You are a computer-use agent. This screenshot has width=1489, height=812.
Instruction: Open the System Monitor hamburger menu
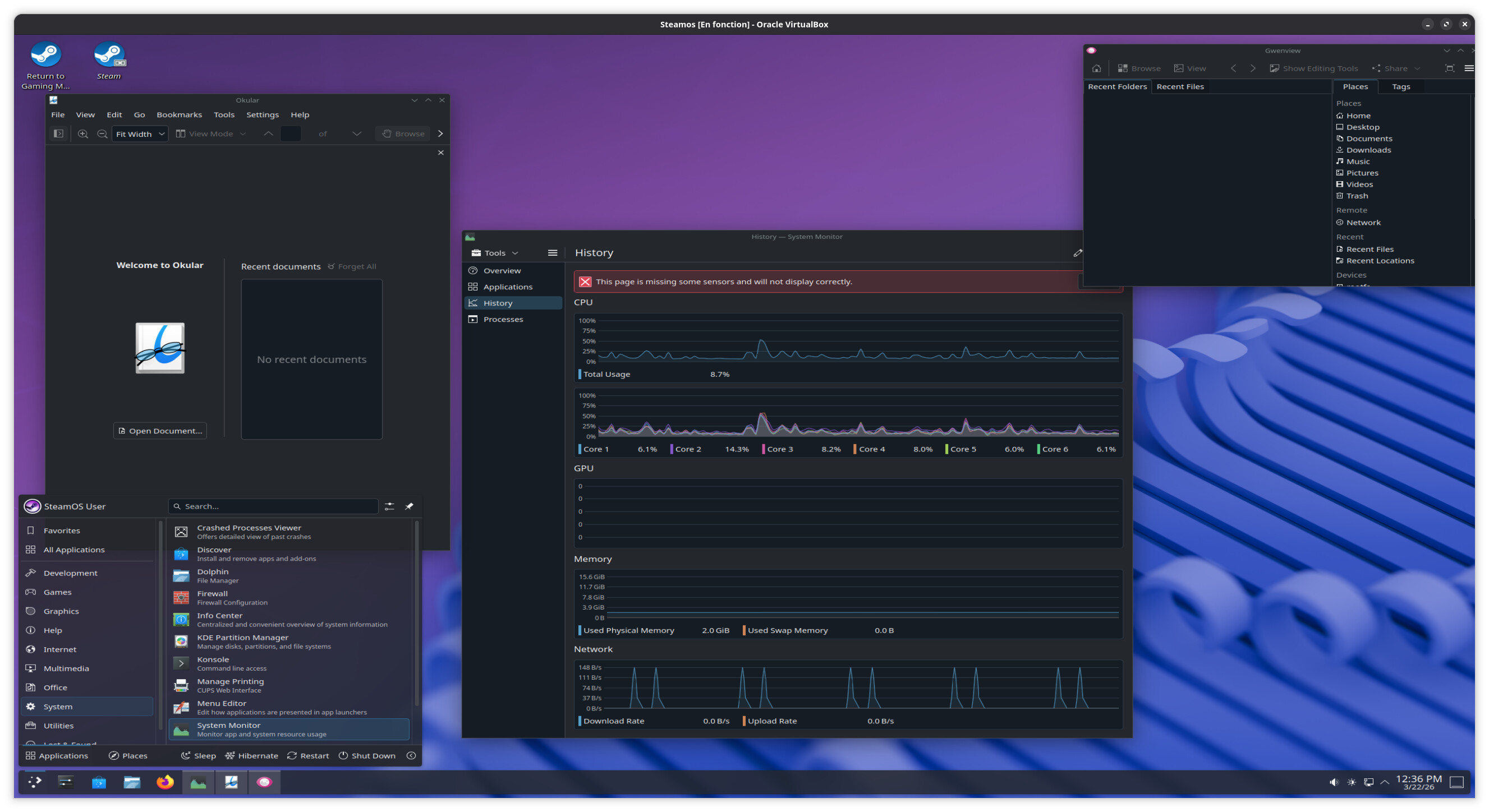click(552, 253)
